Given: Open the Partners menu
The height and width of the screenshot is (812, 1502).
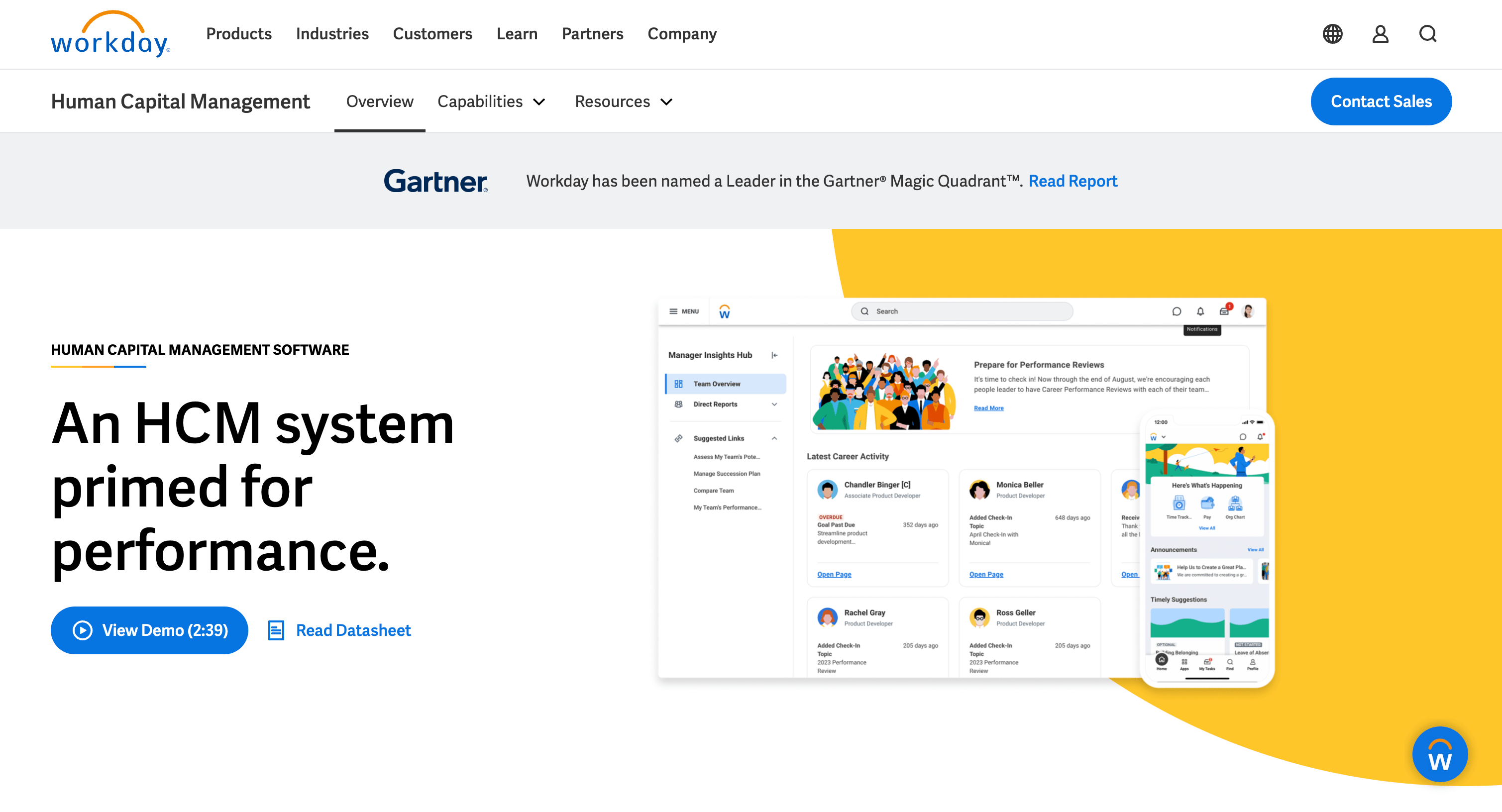Looking at the screenshot, I should [592, 34].
